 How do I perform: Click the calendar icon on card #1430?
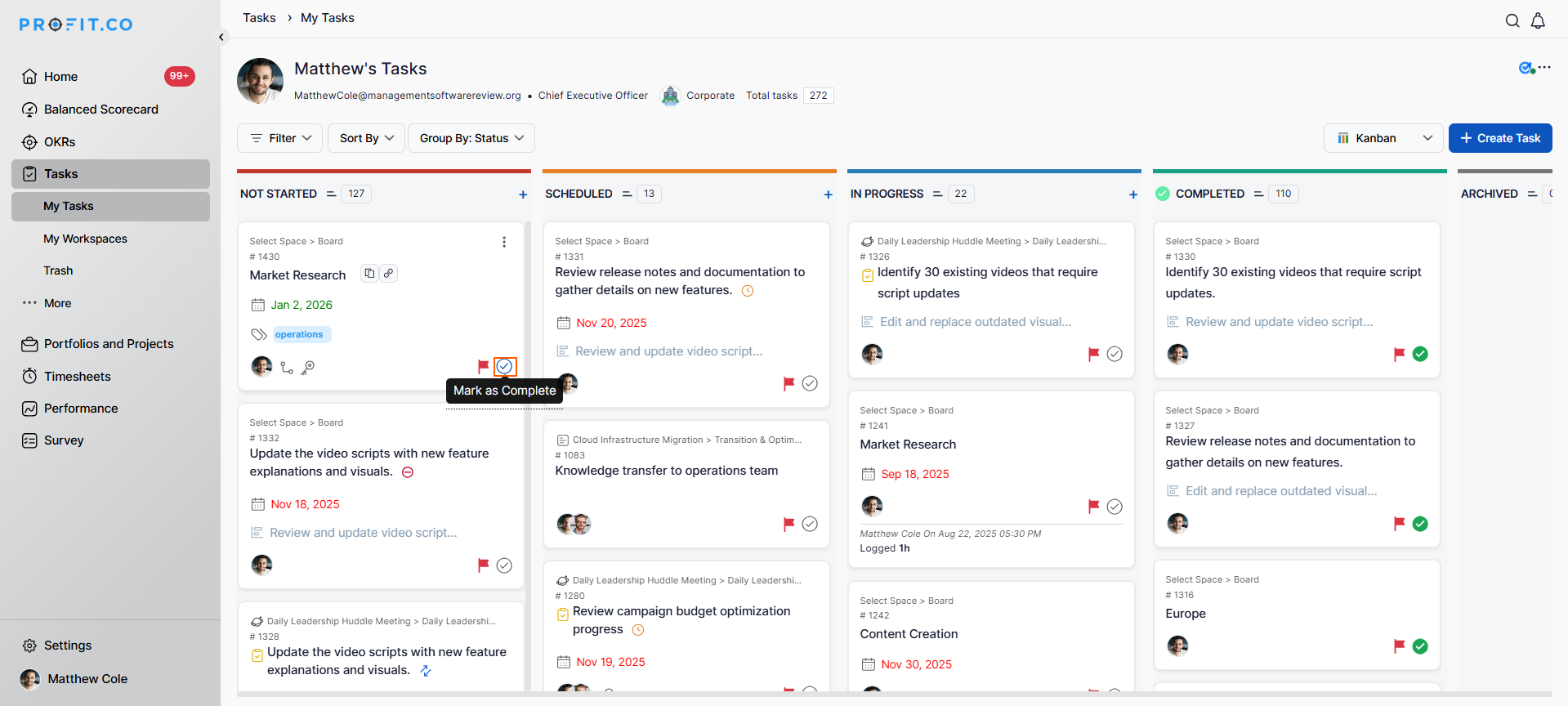257,305
